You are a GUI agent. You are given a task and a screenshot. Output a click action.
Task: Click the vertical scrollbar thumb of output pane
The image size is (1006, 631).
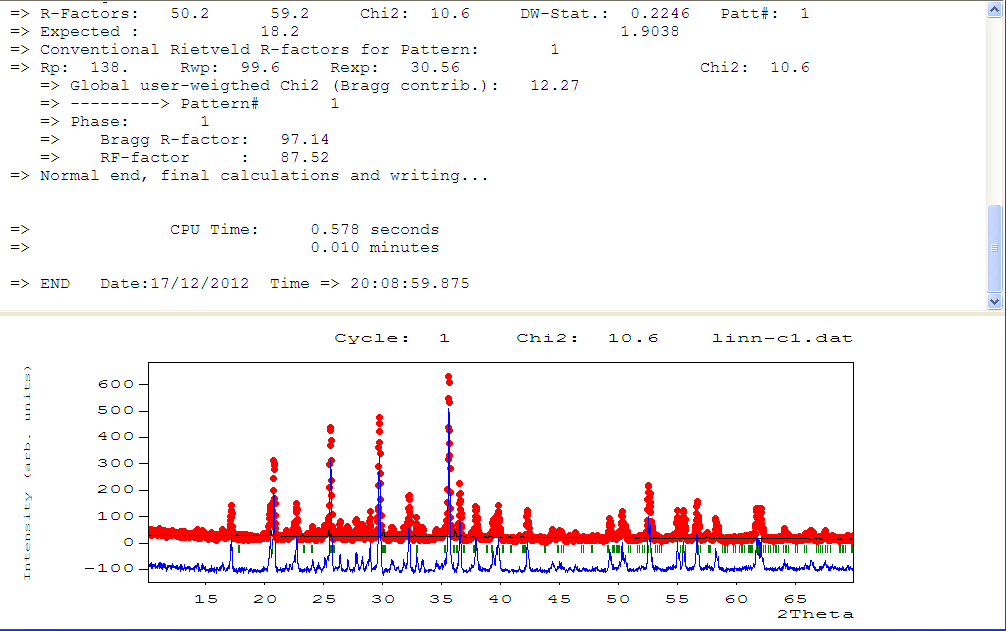tap(994, 248)
